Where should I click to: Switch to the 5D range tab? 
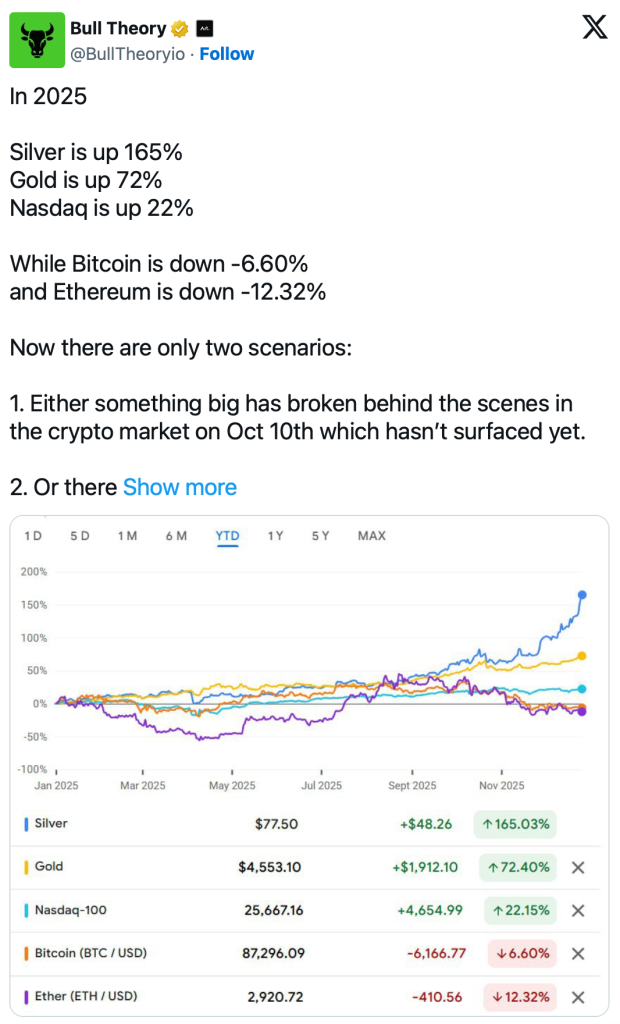tap(80, 536)
